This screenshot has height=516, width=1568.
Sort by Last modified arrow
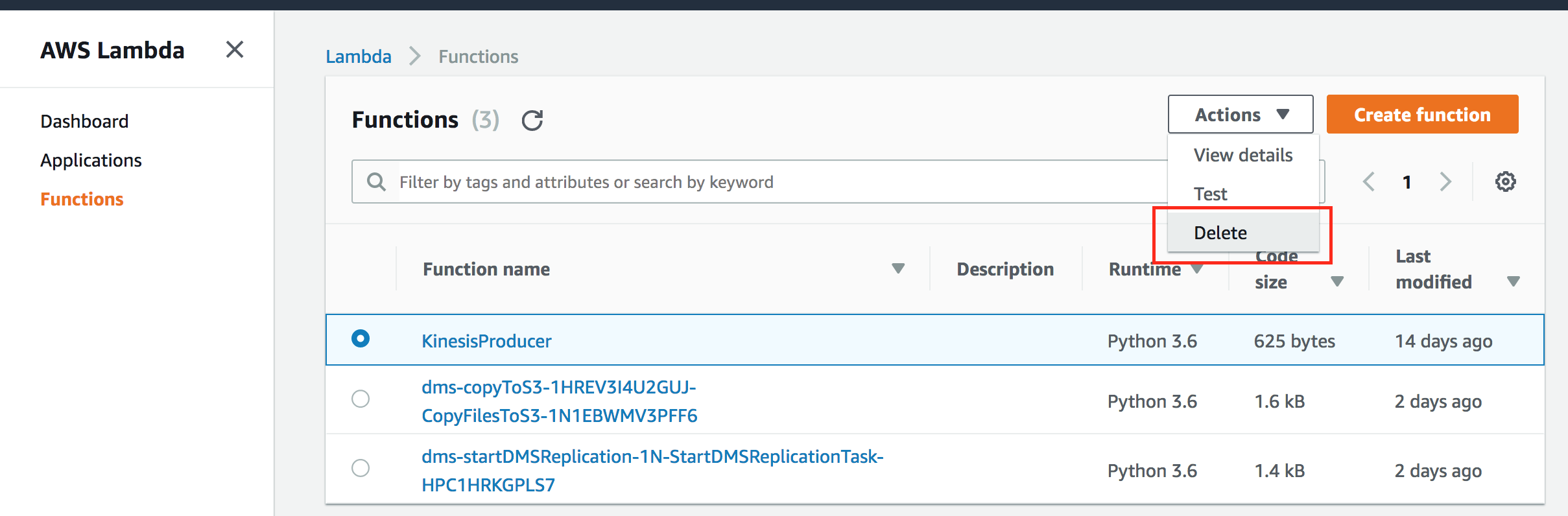click(1513, 281)
